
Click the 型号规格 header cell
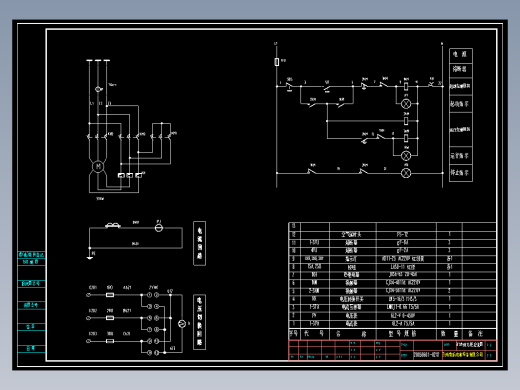(406, 334)
